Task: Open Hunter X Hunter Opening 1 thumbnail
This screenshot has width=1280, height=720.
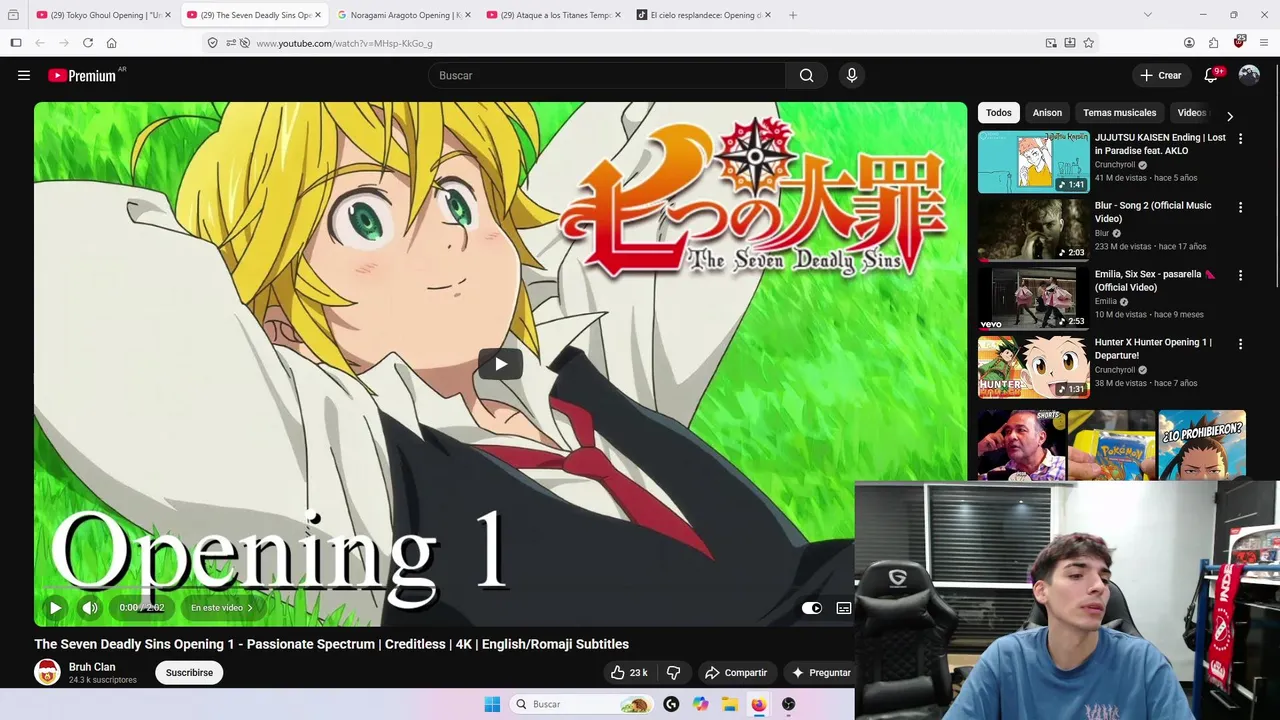Action: (x=1033, y=367)
